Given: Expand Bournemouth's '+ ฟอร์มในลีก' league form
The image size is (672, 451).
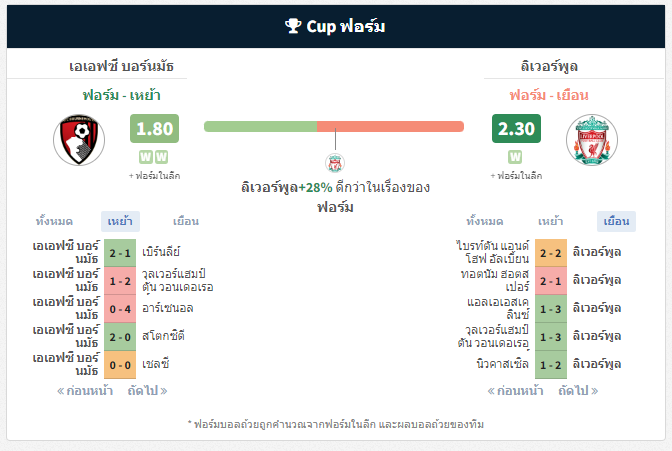Looking at the screenshot, I should (x=154, y=176).
